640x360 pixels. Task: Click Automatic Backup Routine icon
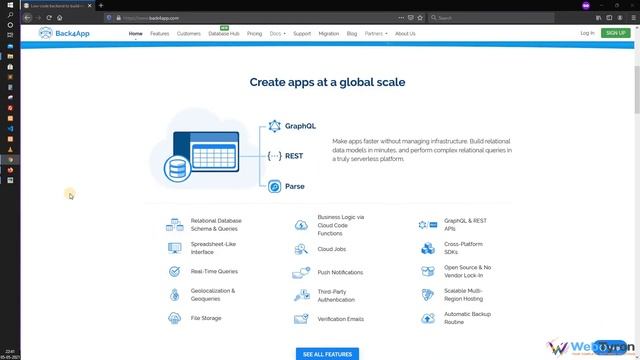pos(428,318)
